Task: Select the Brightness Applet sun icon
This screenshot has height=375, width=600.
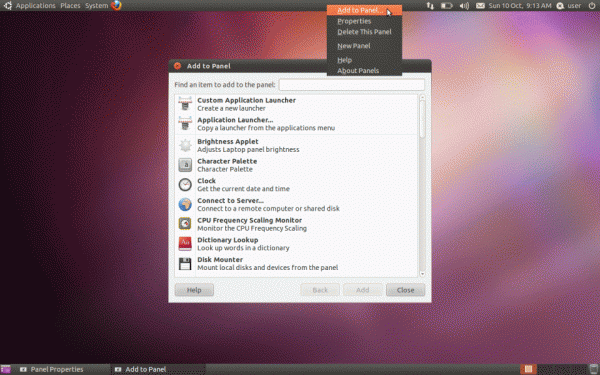Action: click(x=185, y=145)
